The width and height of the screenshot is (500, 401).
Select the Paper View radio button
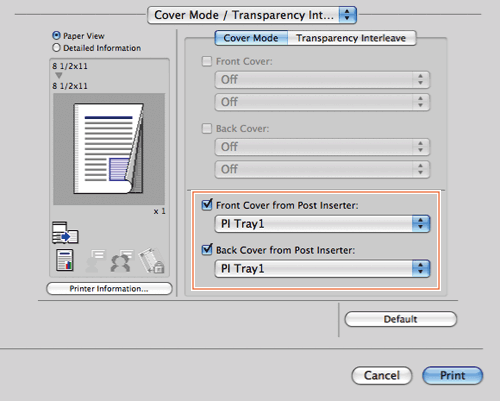pos(56,35)
